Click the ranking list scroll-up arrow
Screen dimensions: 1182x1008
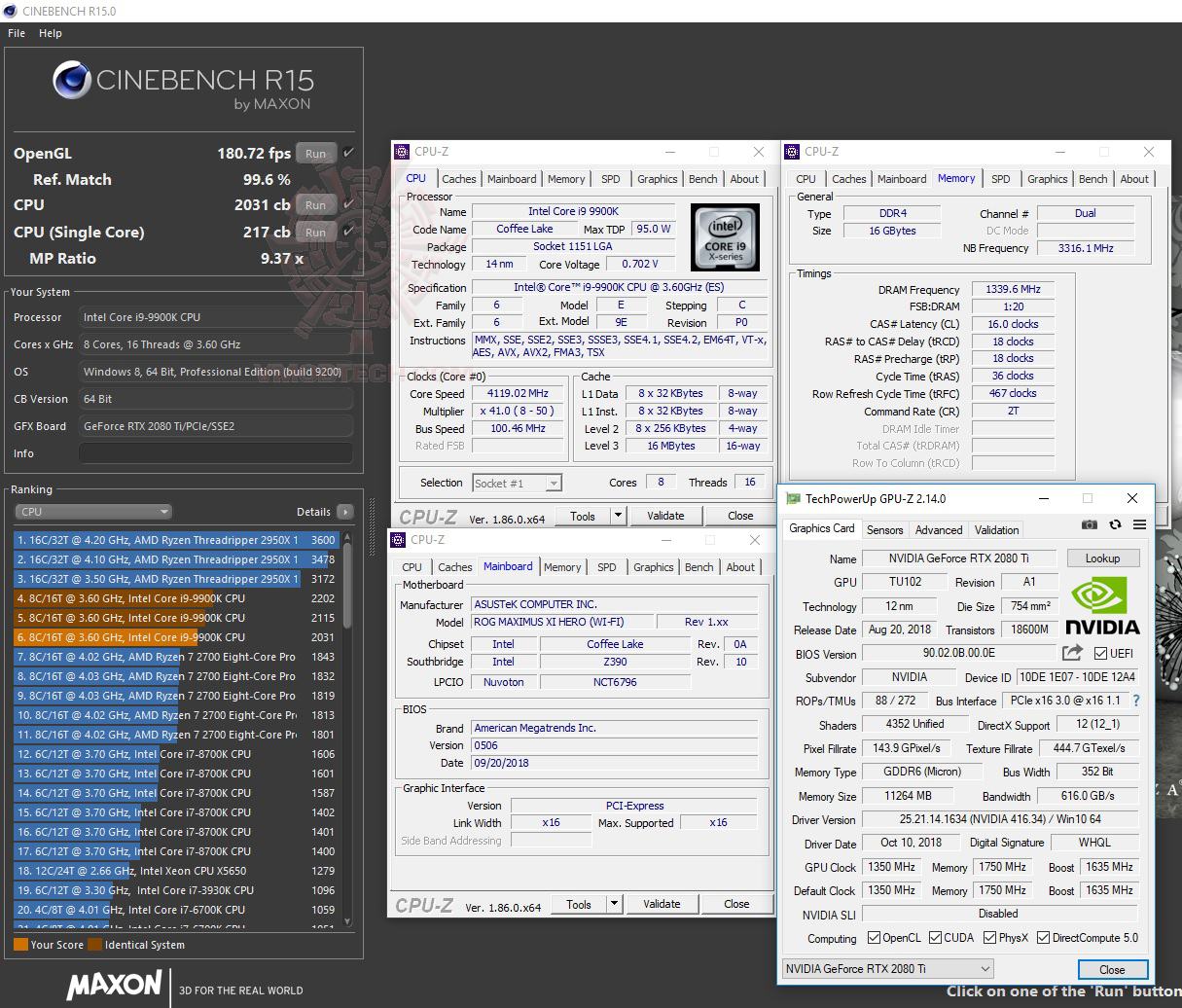click(x=346, y=537)
